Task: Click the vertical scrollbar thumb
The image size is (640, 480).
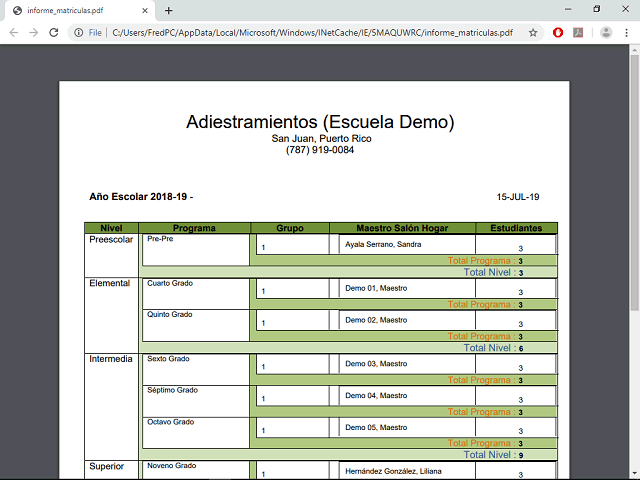Action: click(x=634, y=183)
